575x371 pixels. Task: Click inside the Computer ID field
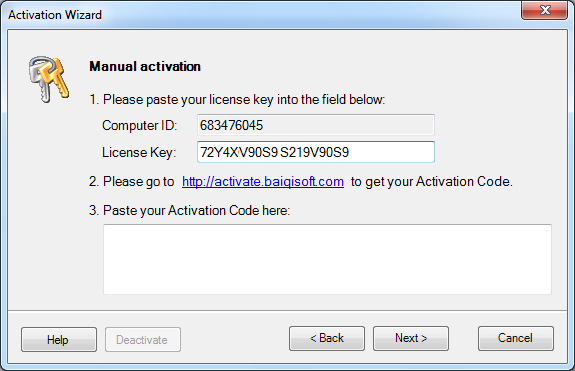pos(316,125)
